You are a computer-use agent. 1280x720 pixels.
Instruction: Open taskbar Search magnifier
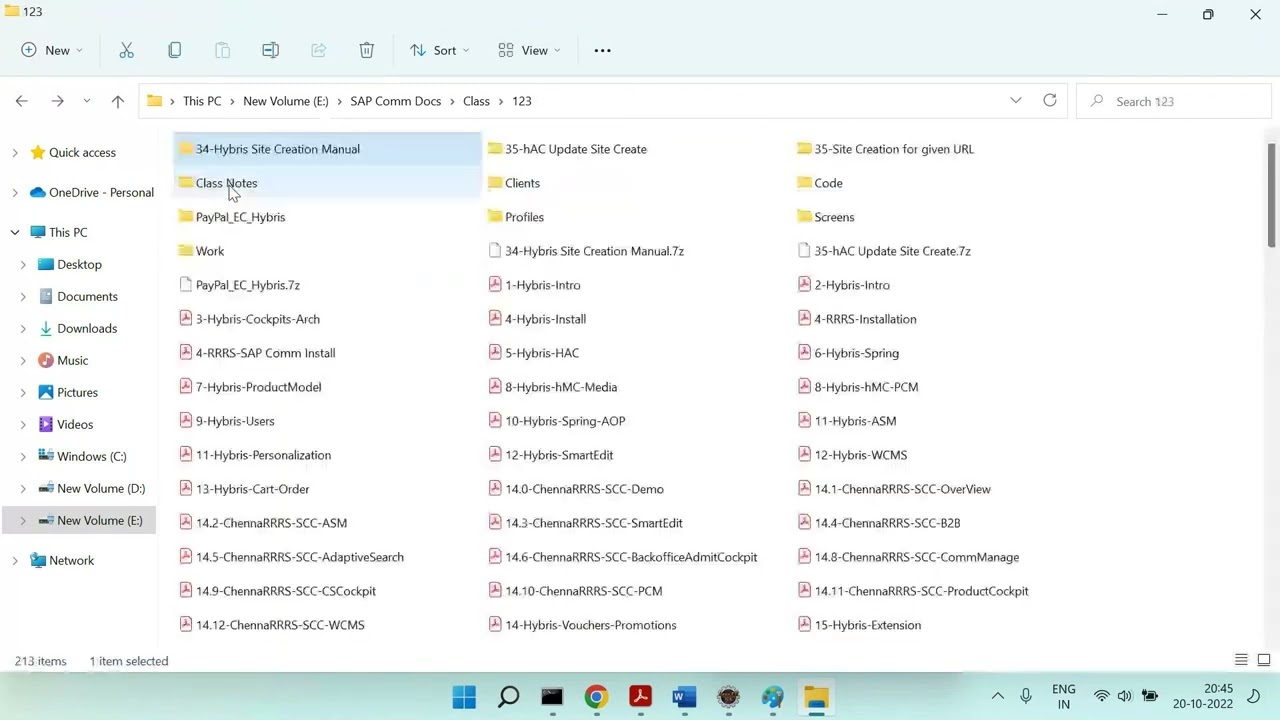pyautogui.click(x=508, y=696)
